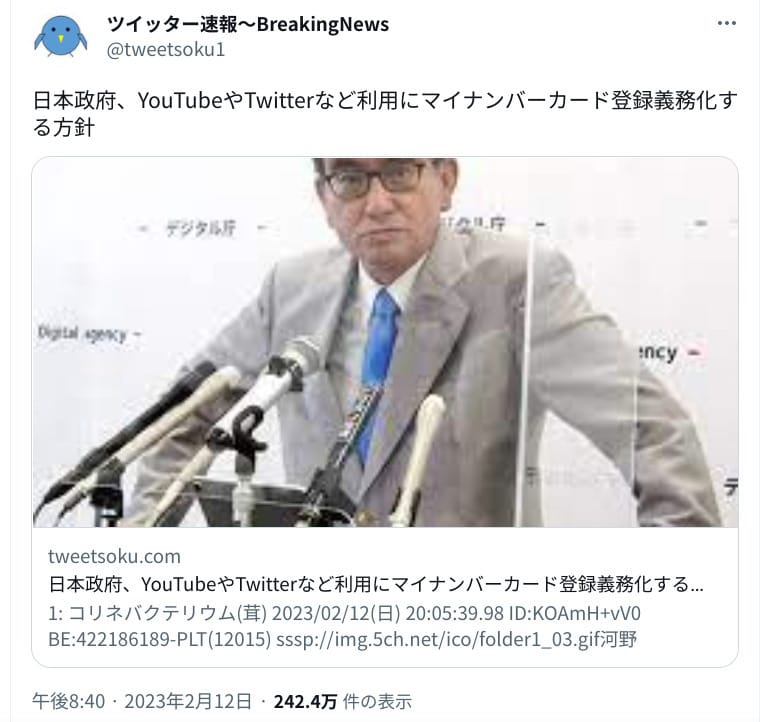Screen dimensions: 760x722
Task: Click the Digital agency text in the photo
Action: (82, 333)
